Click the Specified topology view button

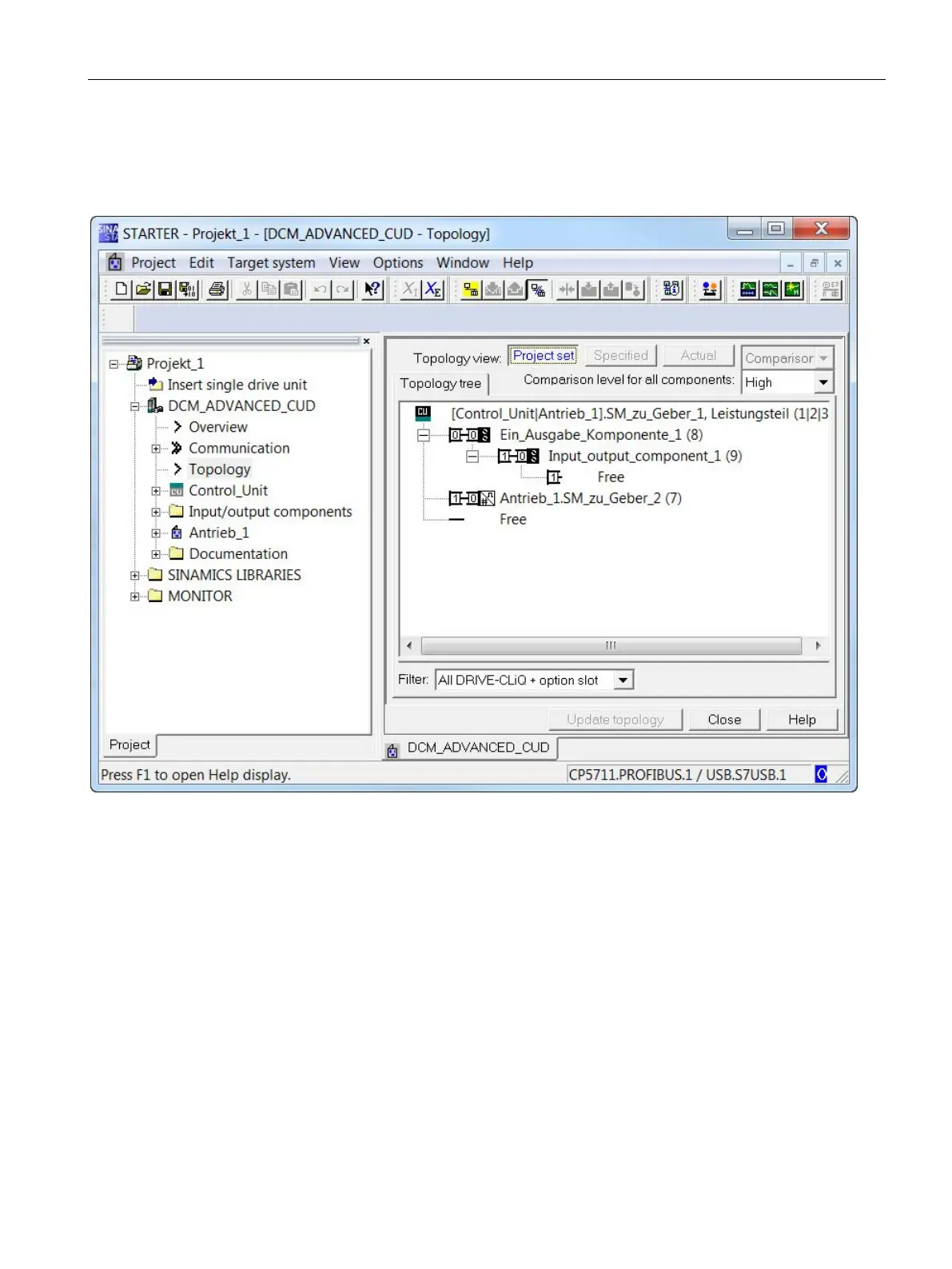tap(621, 356)
